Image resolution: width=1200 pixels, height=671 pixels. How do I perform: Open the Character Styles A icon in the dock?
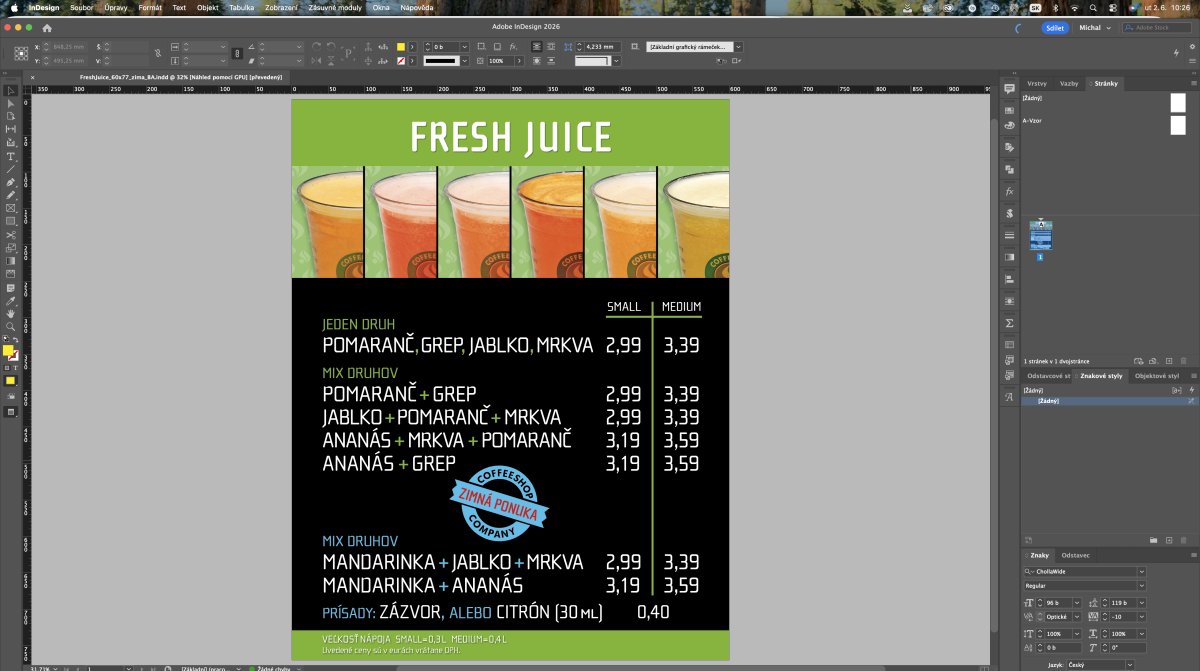coord(1009,397)
